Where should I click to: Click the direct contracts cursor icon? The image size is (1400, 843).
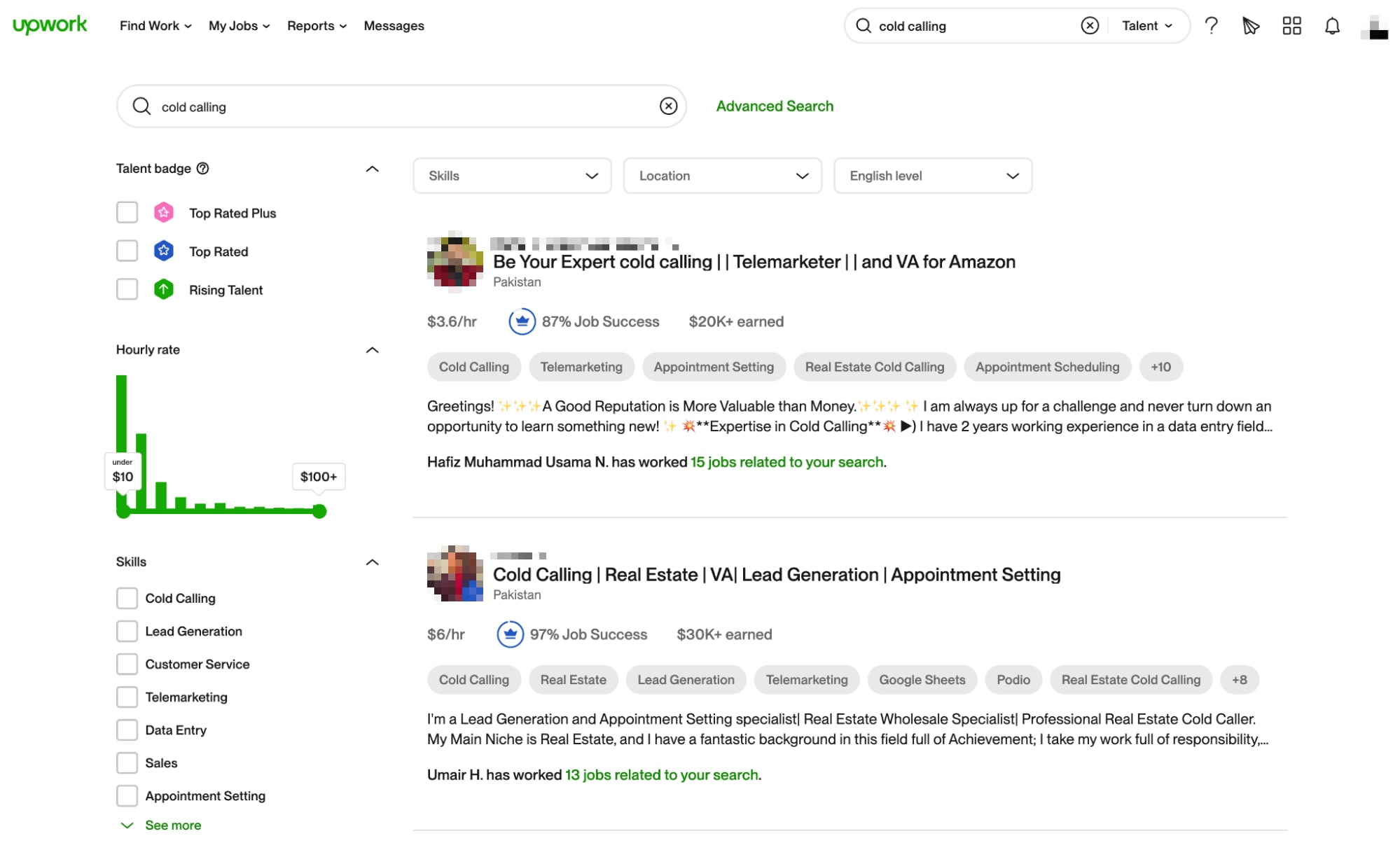tap(1251, 26)
